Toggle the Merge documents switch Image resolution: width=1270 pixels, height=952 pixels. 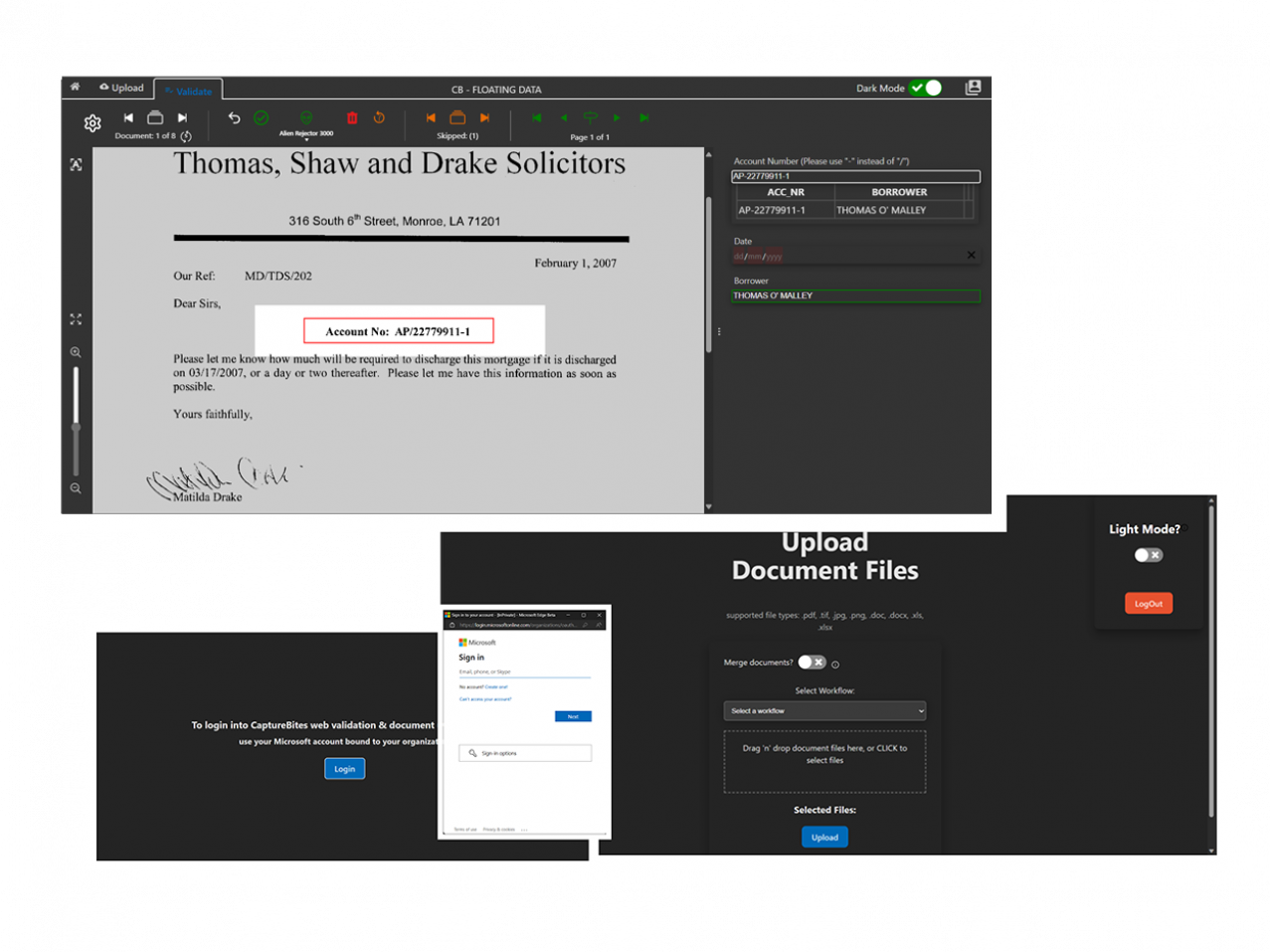coord(812,663)
